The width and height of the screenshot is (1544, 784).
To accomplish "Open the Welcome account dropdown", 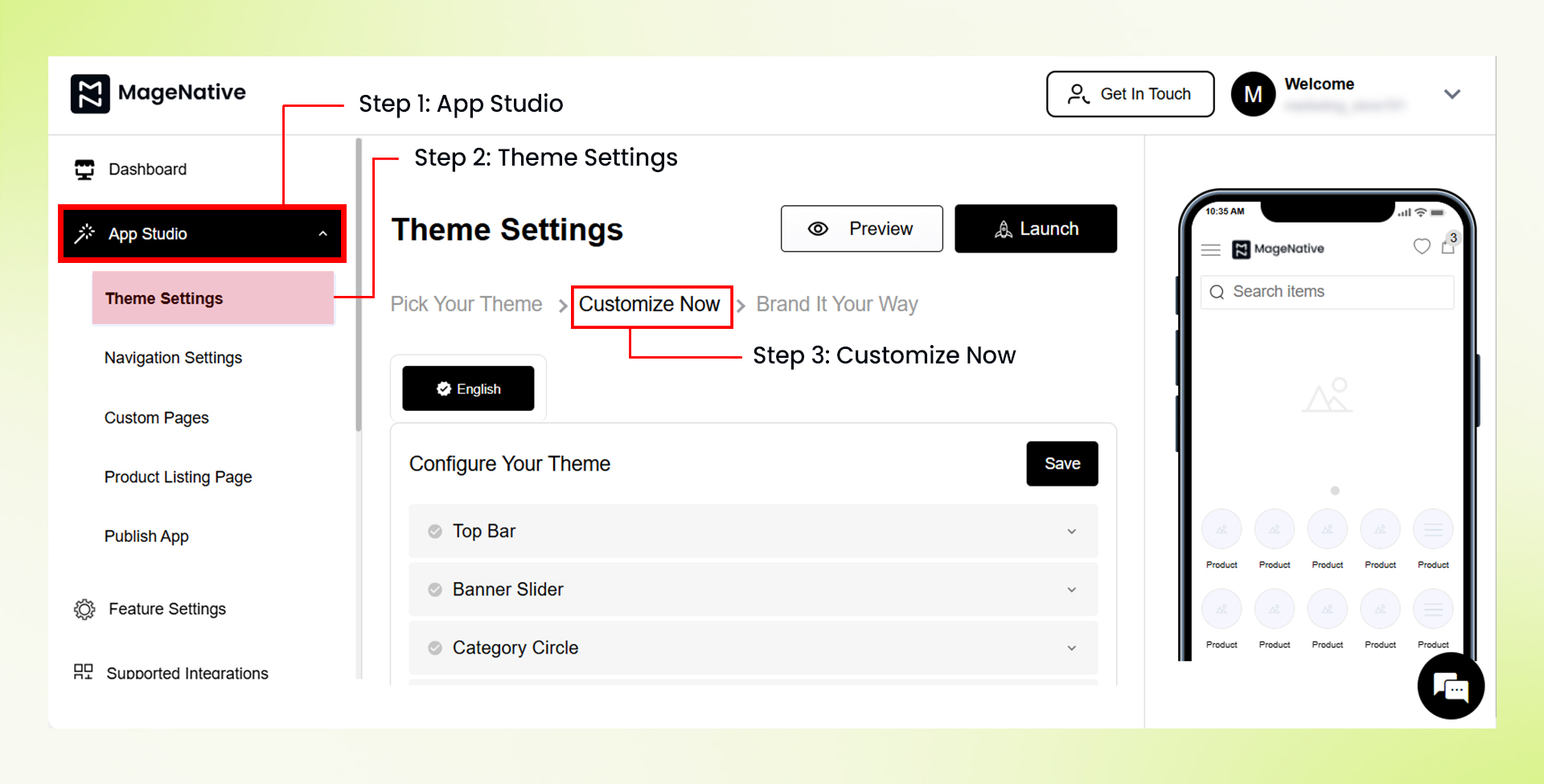I will (x=1452, y=94).
